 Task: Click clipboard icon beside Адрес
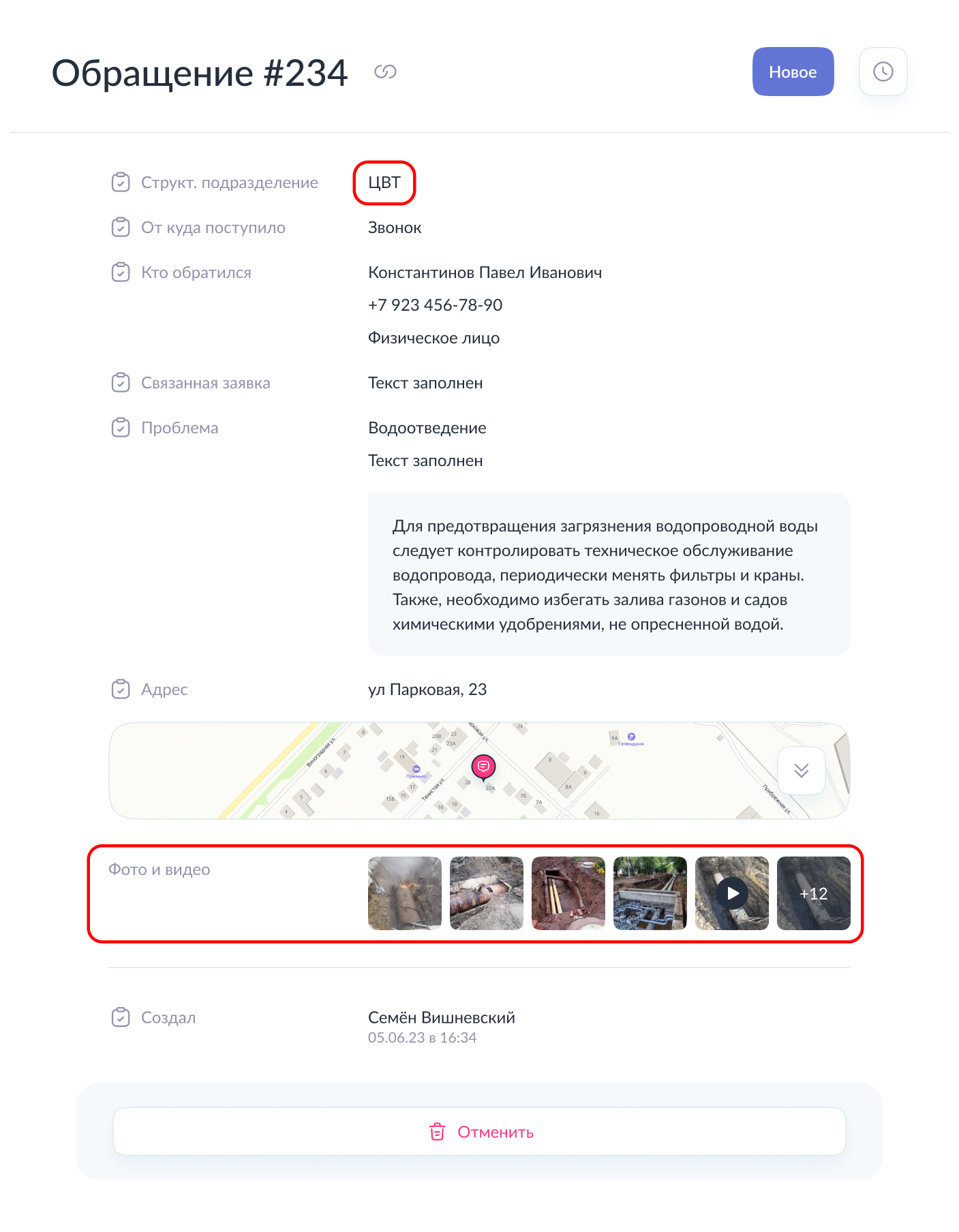[121, 689]
